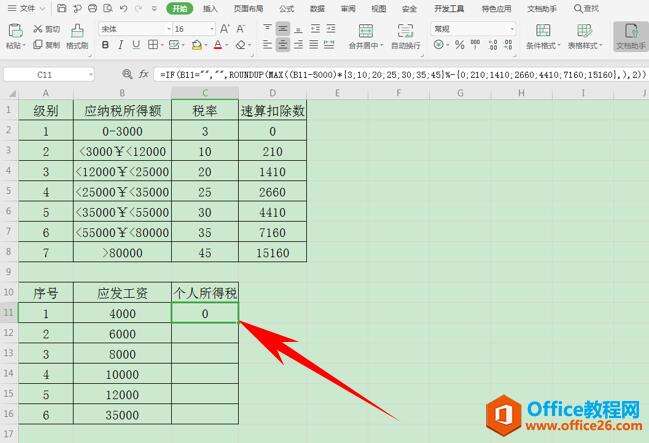Click the Format Painter icon

point(77,31)
